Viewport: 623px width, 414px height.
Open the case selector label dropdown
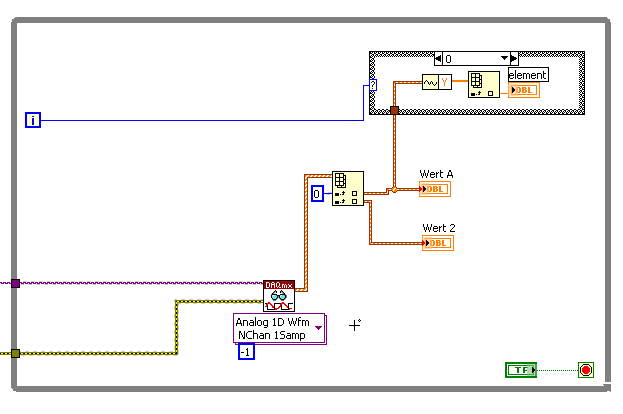pyautogui.click(x=504, y=58)
